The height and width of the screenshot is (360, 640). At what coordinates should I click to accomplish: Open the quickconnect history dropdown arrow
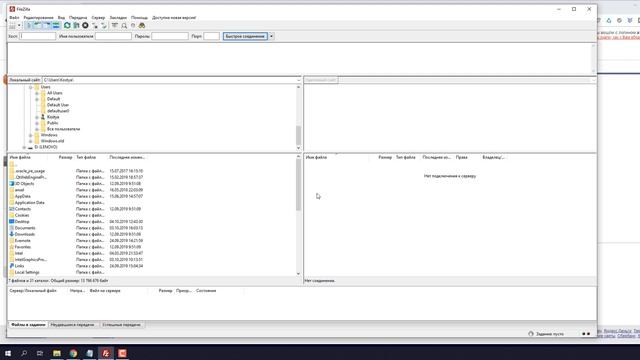271,36
